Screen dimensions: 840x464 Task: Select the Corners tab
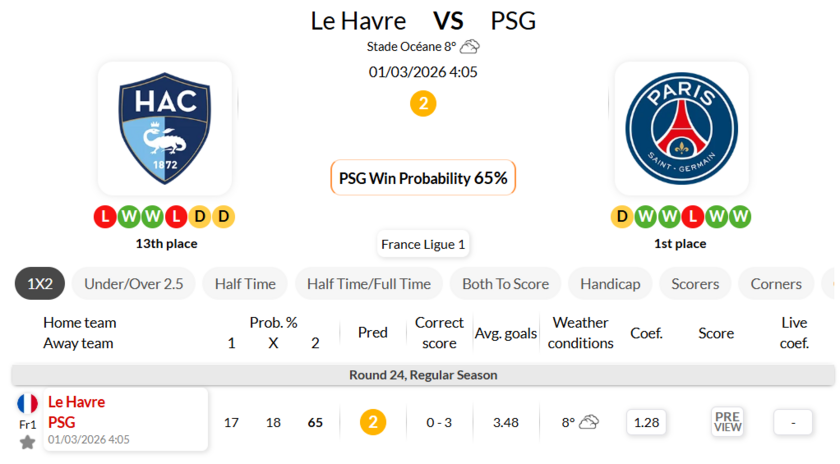coord(776,284)
